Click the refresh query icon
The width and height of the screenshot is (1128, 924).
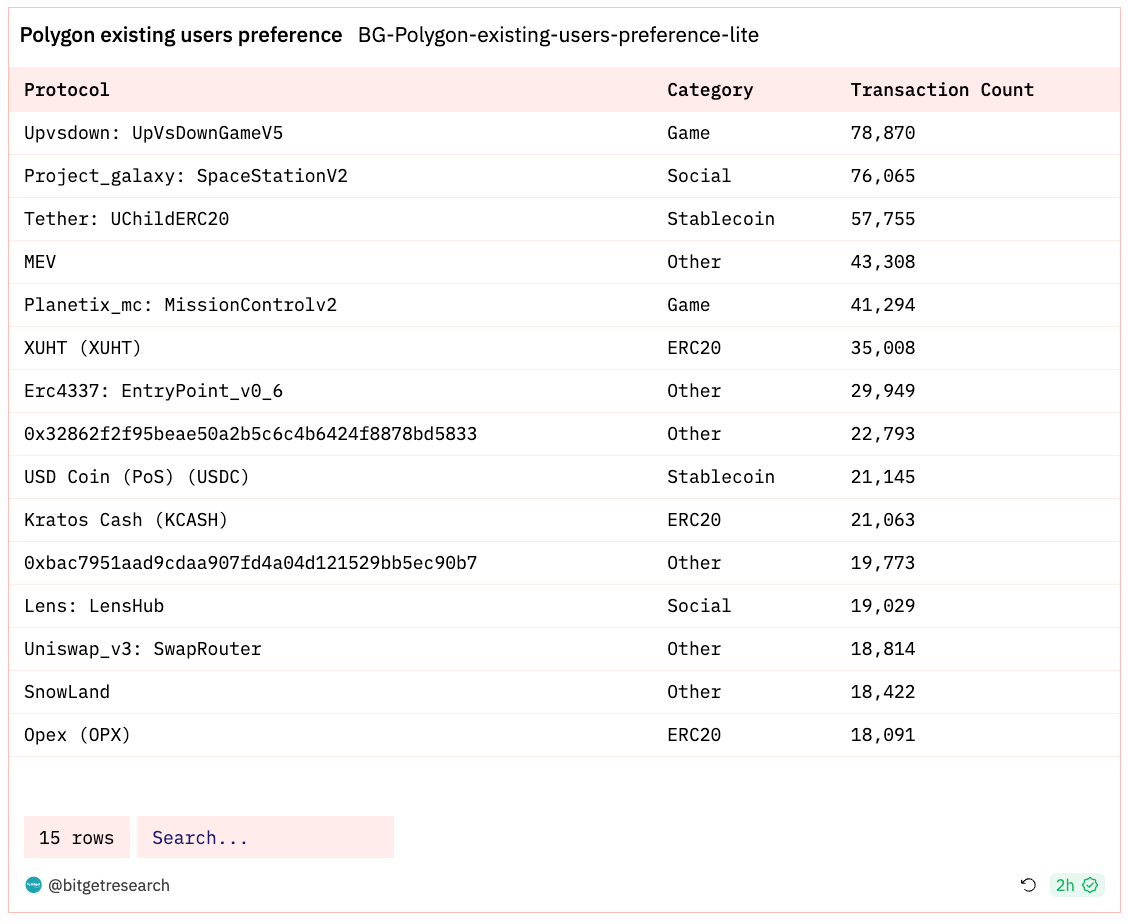point(1028,884)
